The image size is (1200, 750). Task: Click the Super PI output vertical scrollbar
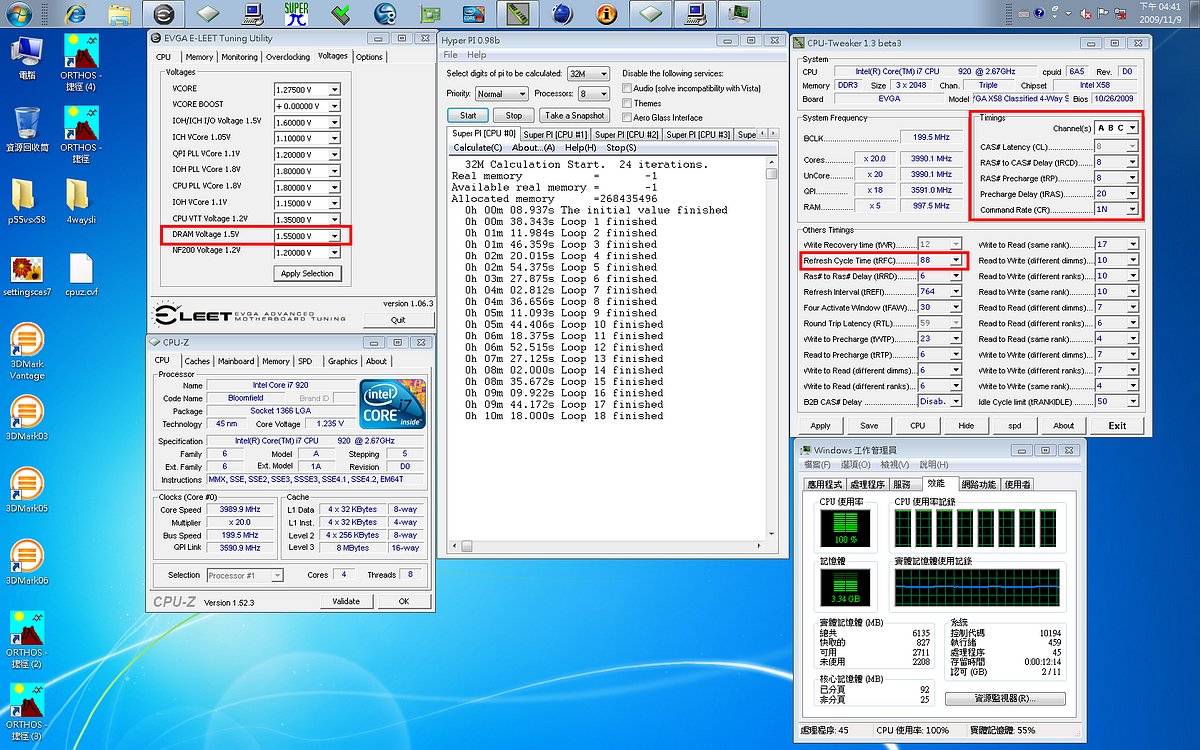(x=771, y=349)
